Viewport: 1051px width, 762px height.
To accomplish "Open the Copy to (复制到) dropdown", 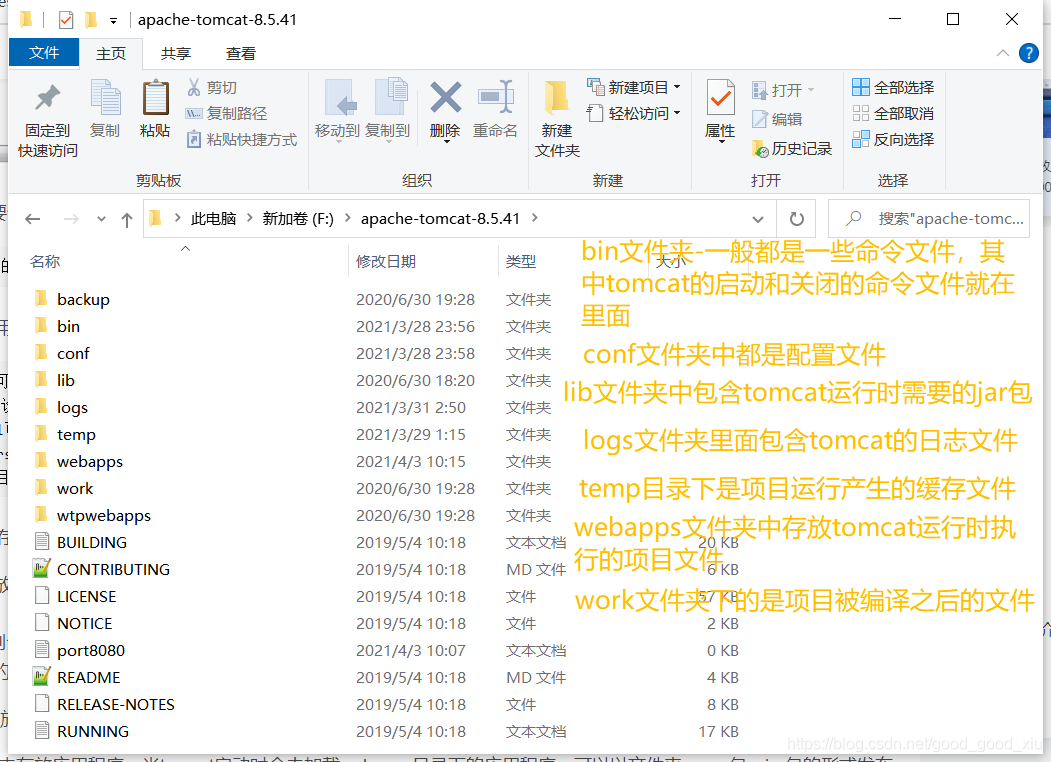I will [x=388, y=140].
